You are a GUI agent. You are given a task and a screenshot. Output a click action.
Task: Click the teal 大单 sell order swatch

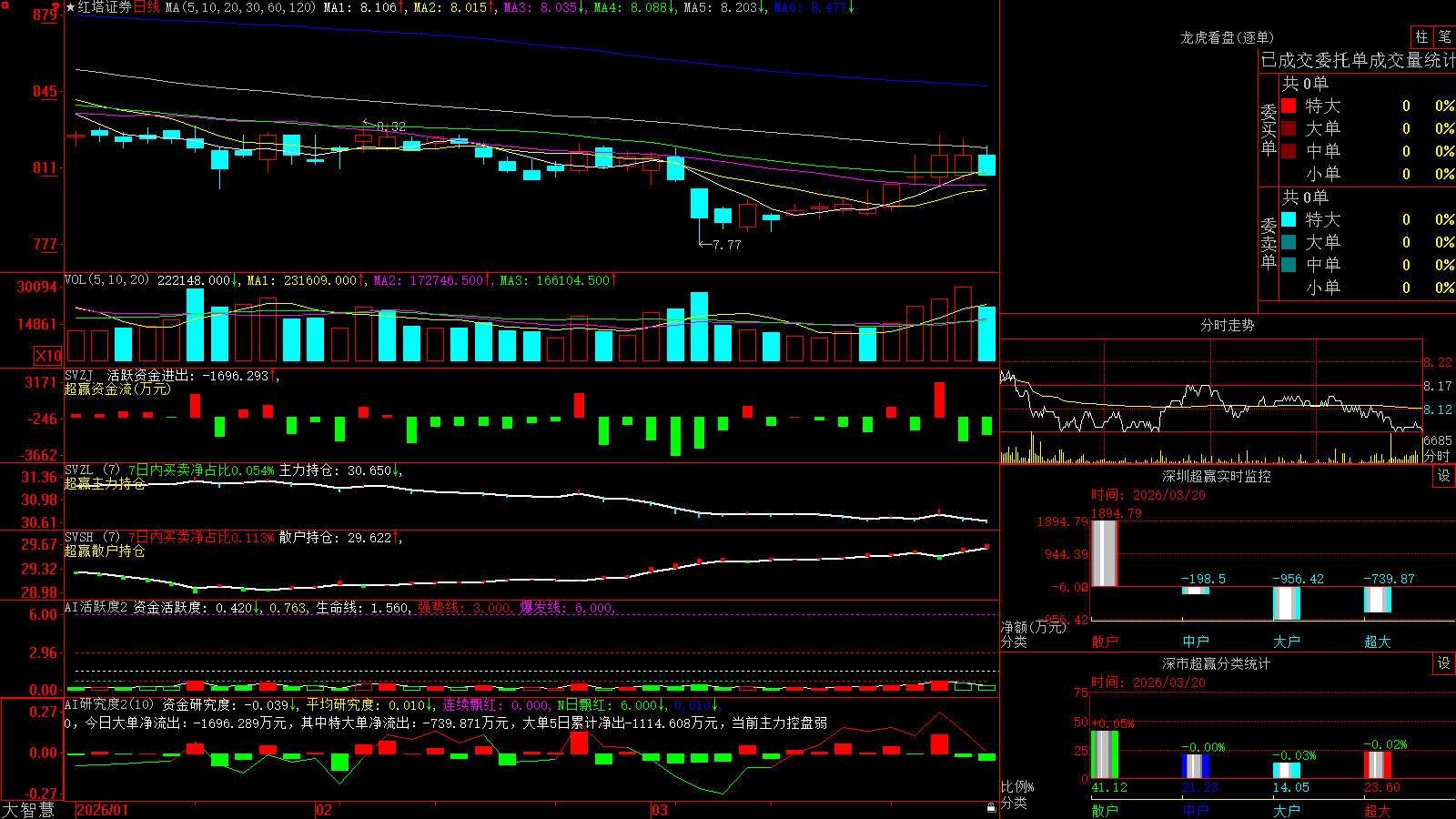(x=1289, y=242)
